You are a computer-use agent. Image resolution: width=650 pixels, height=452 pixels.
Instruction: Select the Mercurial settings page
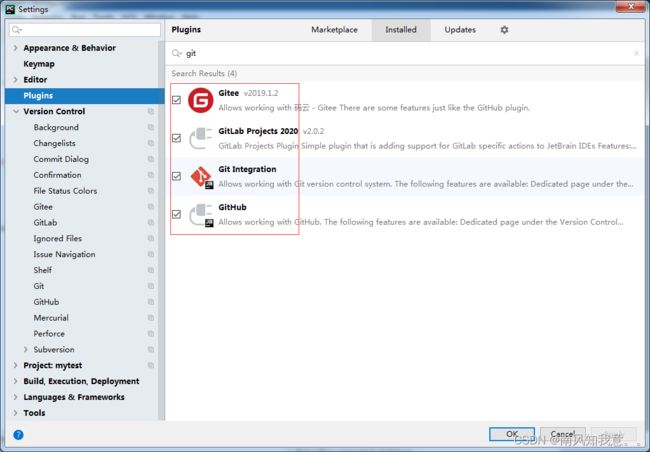51,318
